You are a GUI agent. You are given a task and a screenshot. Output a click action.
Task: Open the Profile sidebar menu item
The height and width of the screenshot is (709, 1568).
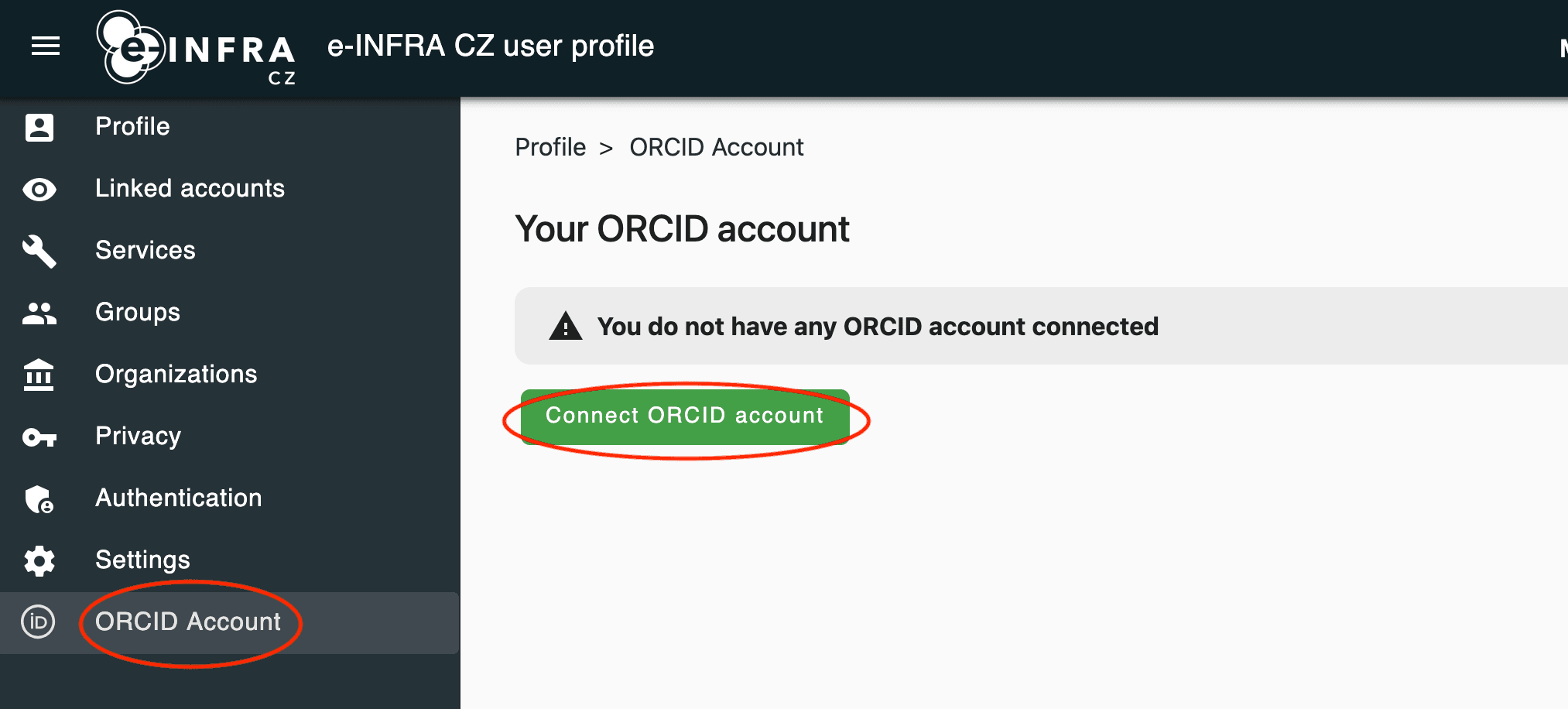132,126
